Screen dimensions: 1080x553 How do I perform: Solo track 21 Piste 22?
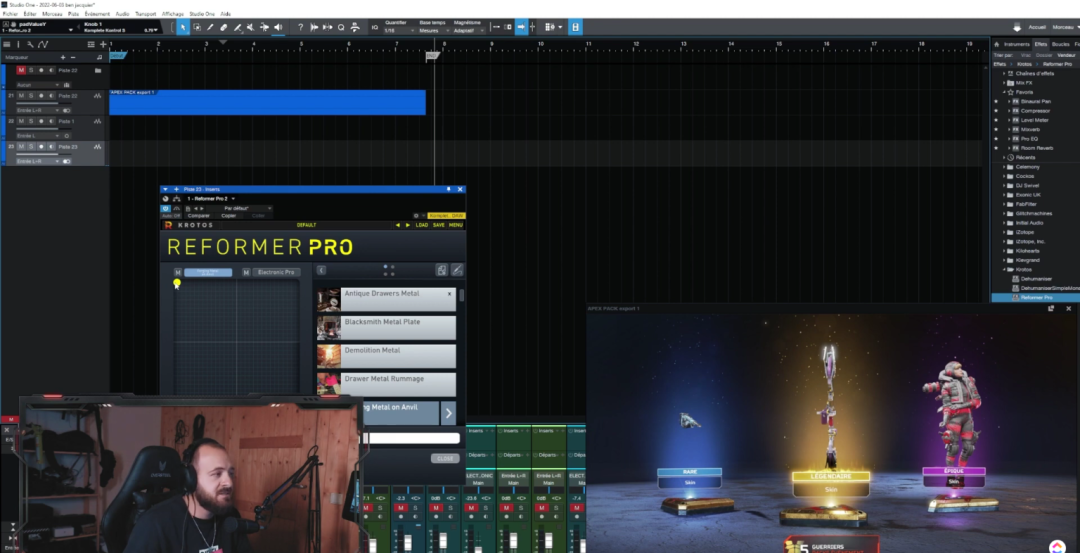click(x=31, y=96)
